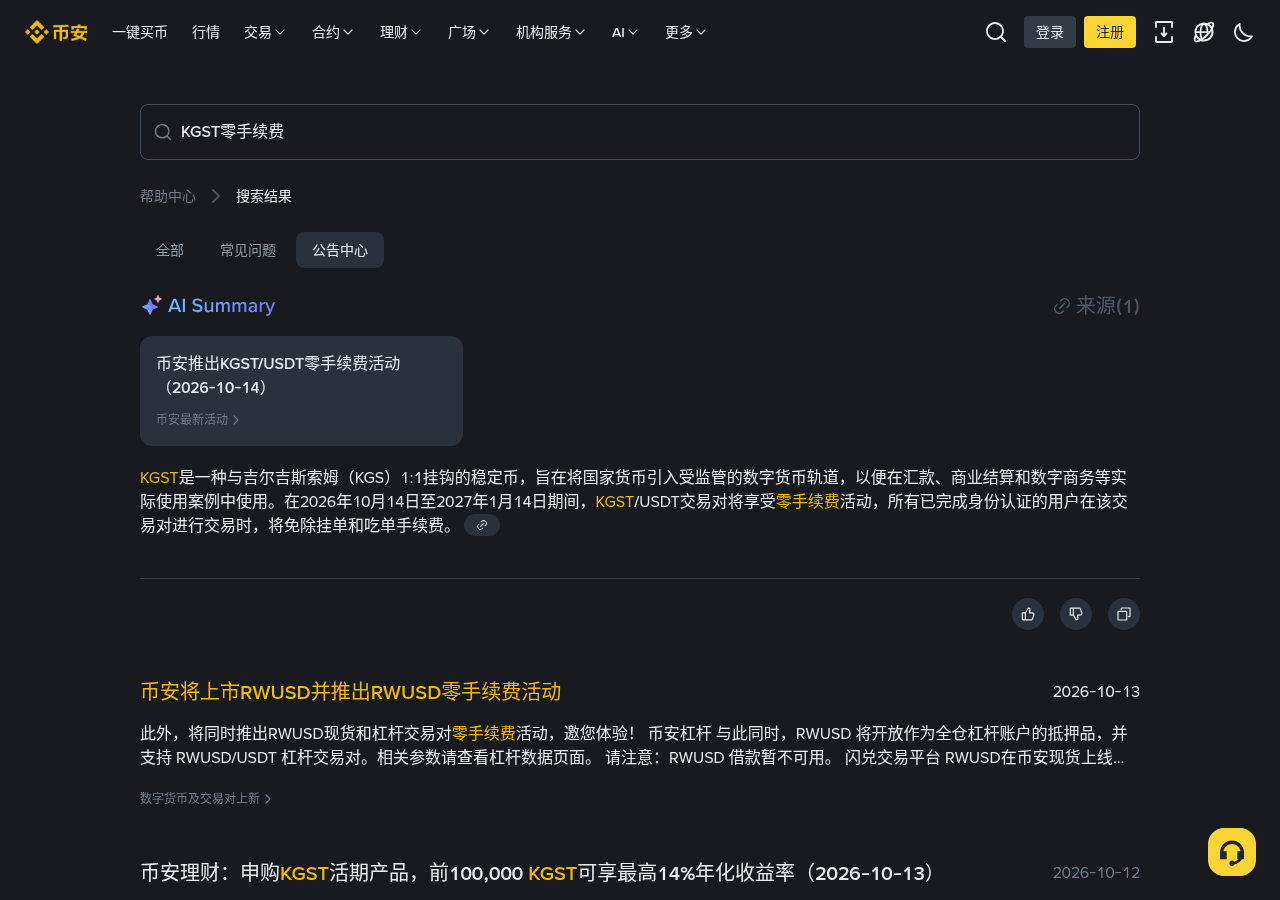This screenshot has width=1280, height=900.
Task: Give thumbs up to AI summary
Action: [x=1028, y=614]
